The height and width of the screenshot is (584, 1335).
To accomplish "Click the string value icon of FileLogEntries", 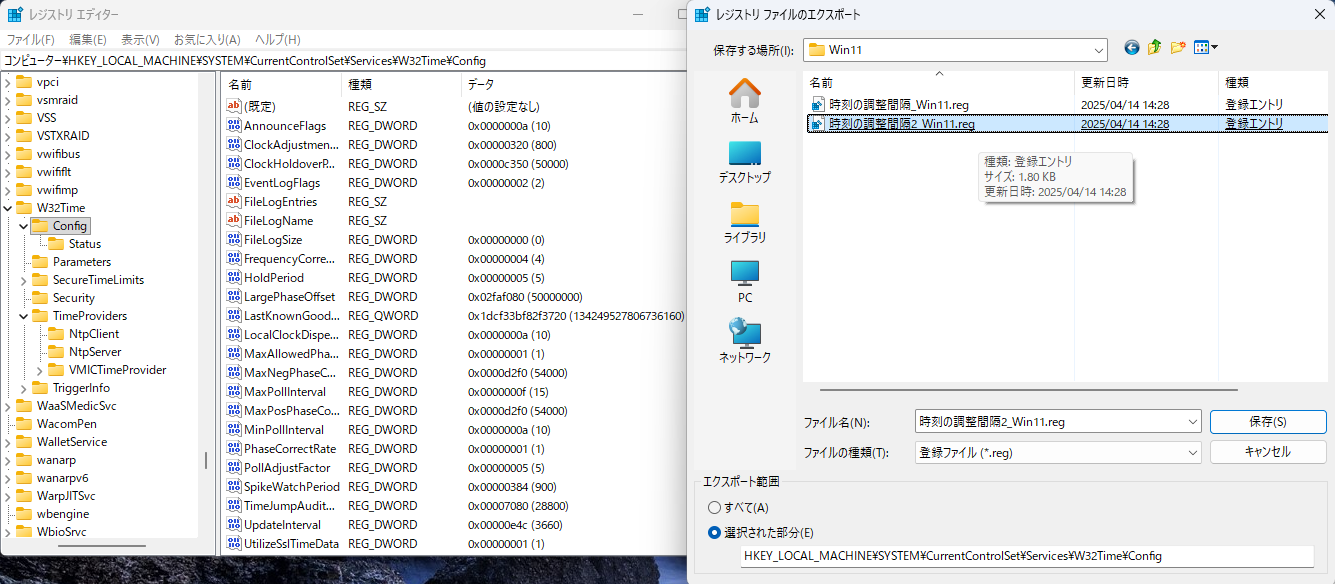I will [x=235, y=202].
